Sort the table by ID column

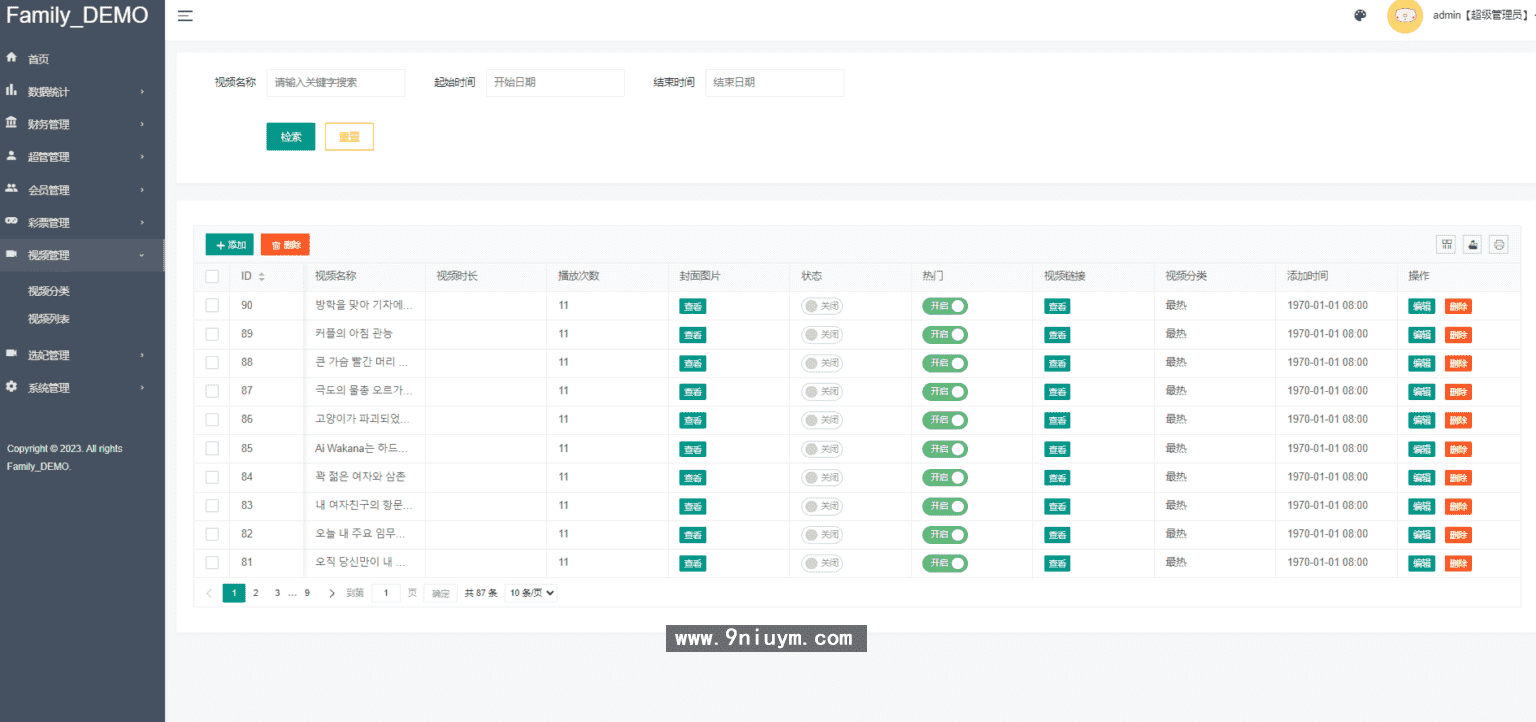tap(262, 277)
